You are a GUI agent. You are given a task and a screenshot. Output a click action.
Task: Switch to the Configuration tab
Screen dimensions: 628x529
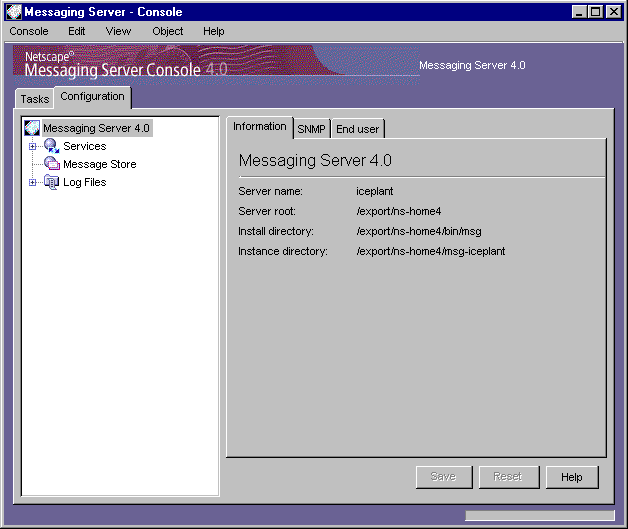coord(93,97)
